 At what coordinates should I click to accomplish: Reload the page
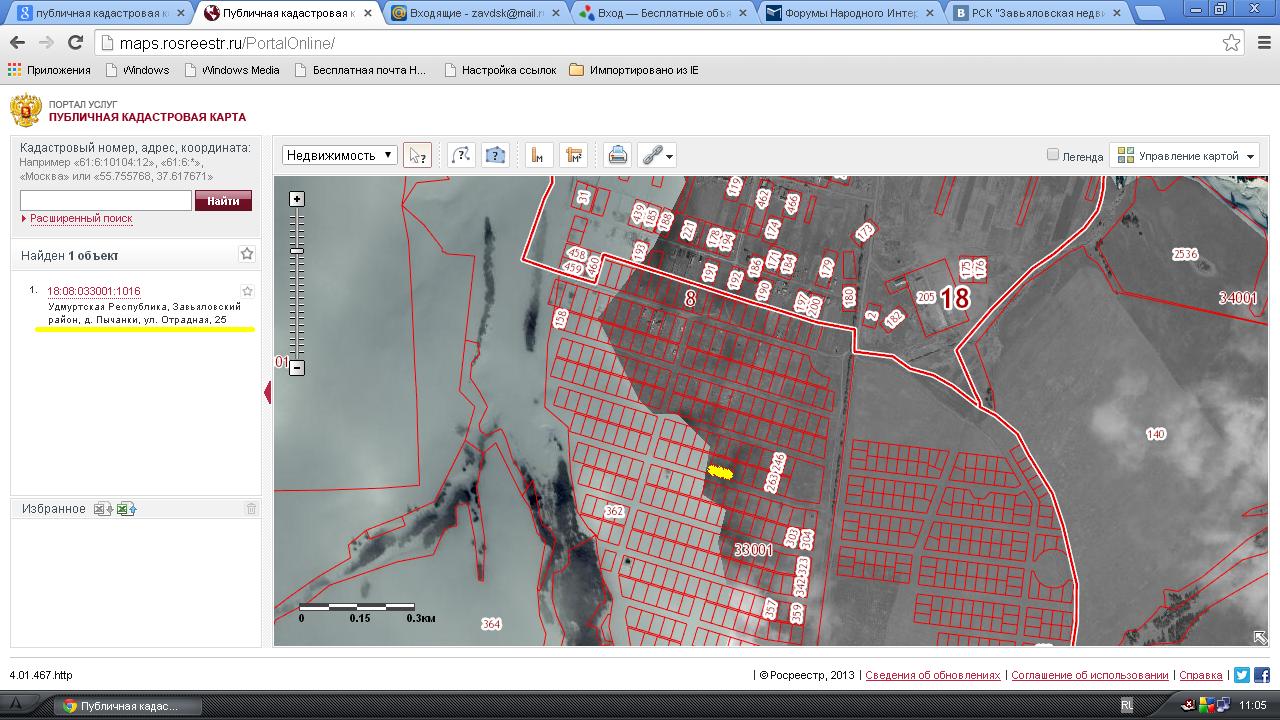(x=75, y=43)
